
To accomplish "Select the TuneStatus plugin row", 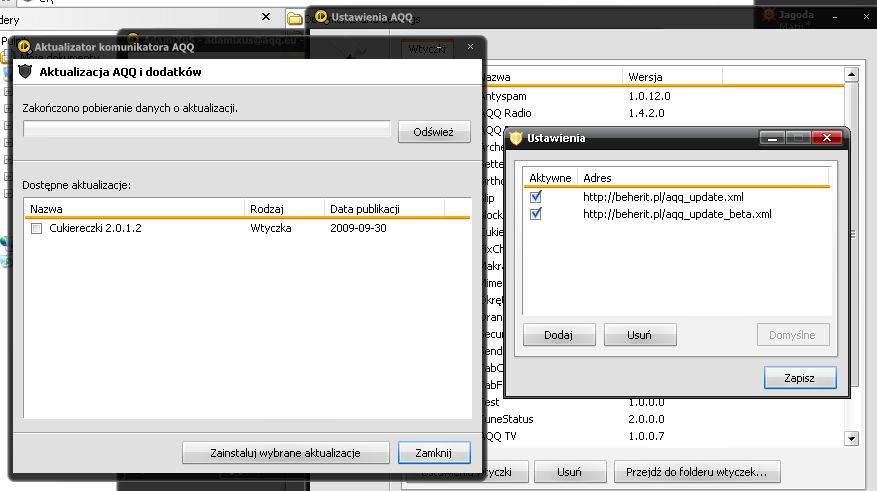I will pos(663,419).
